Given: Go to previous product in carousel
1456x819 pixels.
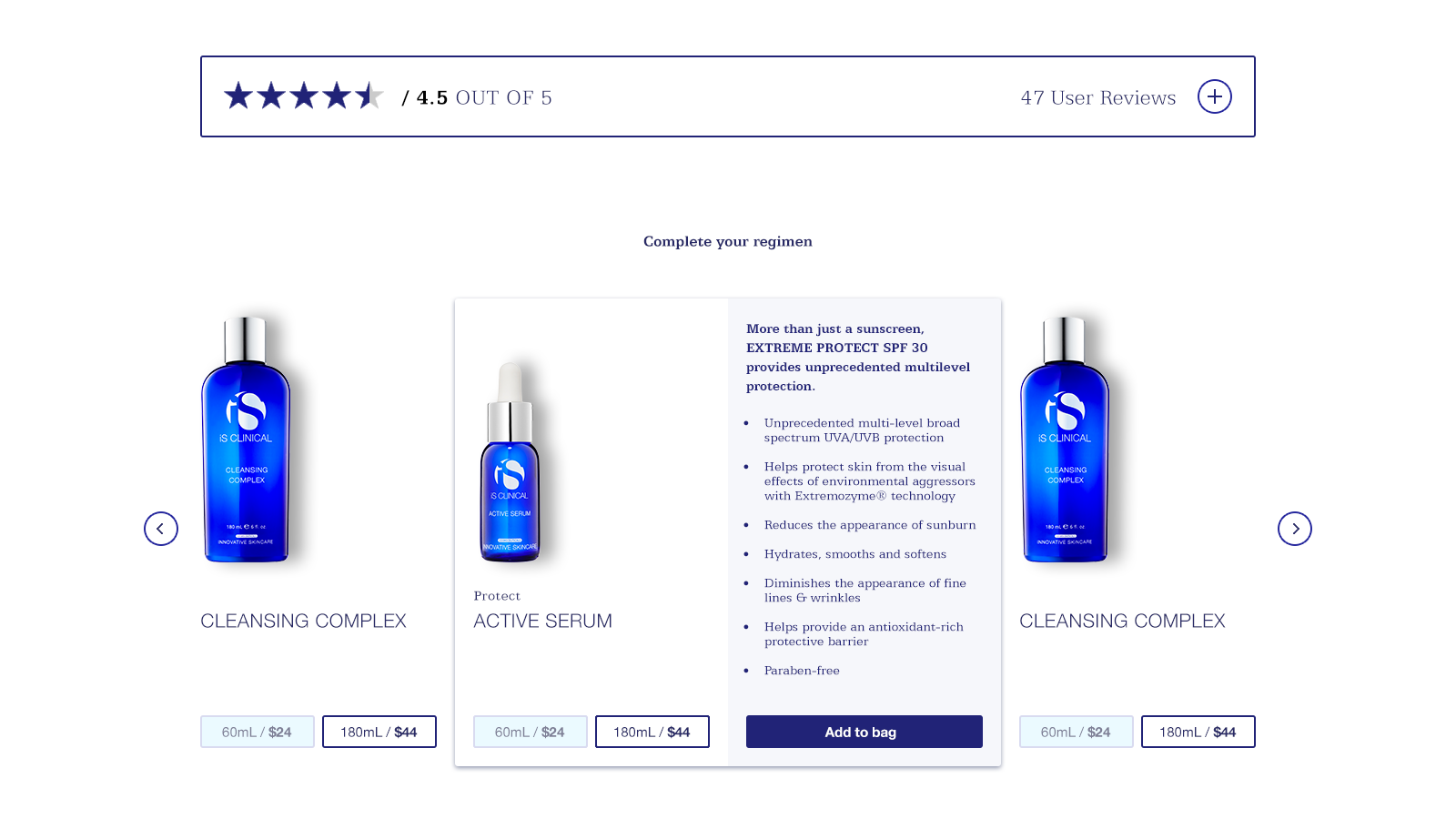Looking at the screenshot, I should point(161,529).
